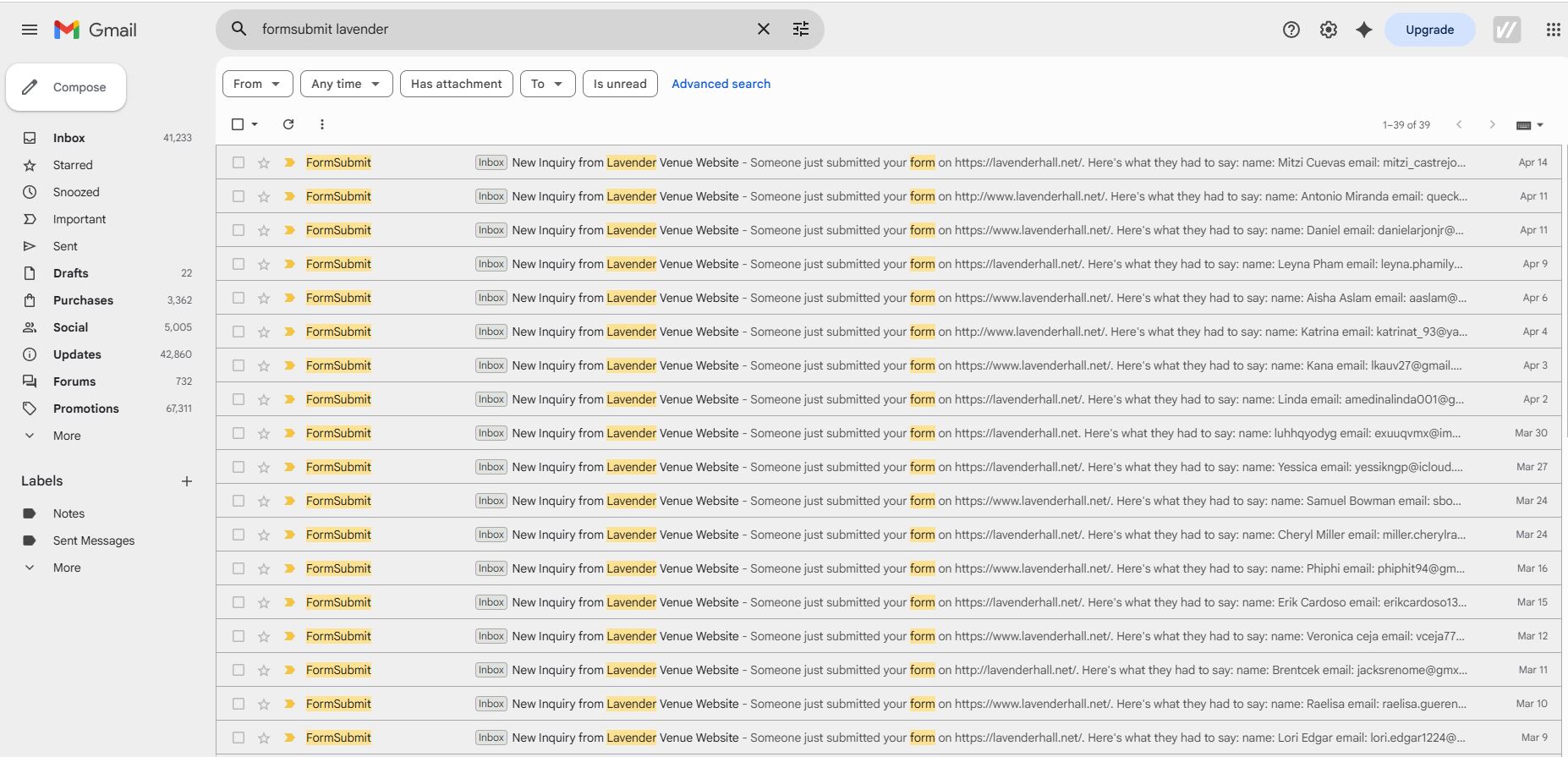1568x757 pixels.
Task: Select the Daniel email checkbox
Action: pyautogui.click(x=238, y=230)
